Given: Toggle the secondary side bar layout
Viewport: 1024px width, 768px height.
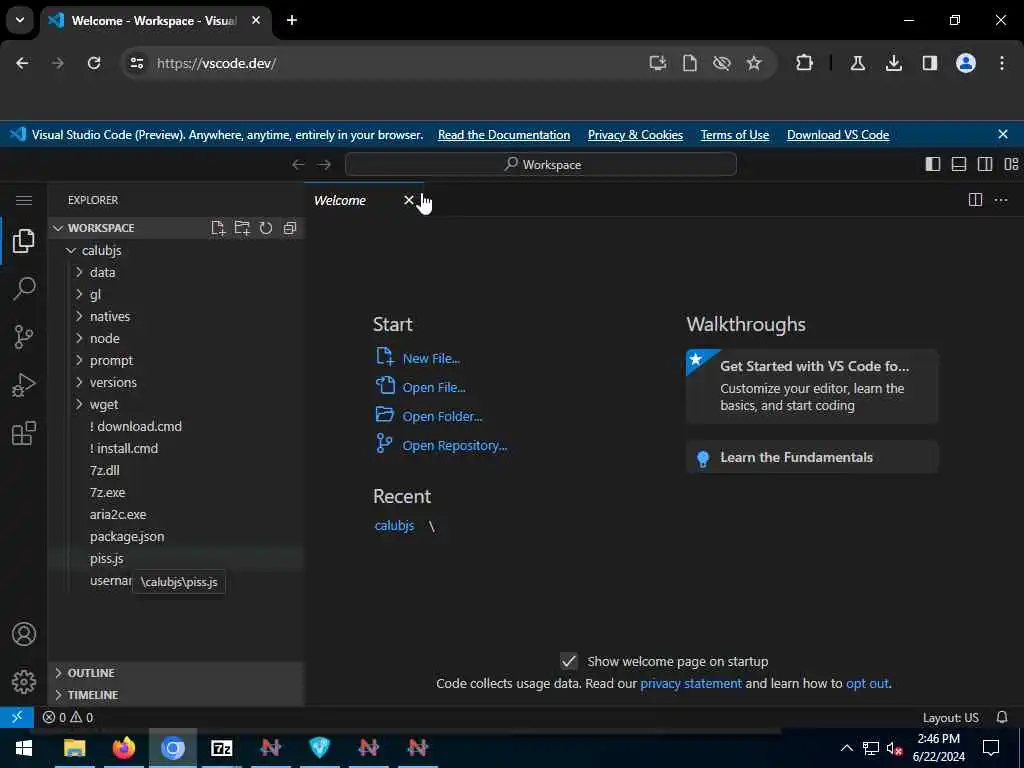Looking at the screenshot, I should (x=985, y=164).
